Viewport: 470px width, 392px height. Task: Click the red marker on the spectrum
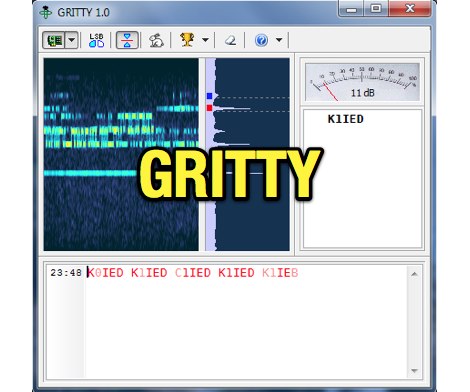pyautogui.click(x=209, y=108)
